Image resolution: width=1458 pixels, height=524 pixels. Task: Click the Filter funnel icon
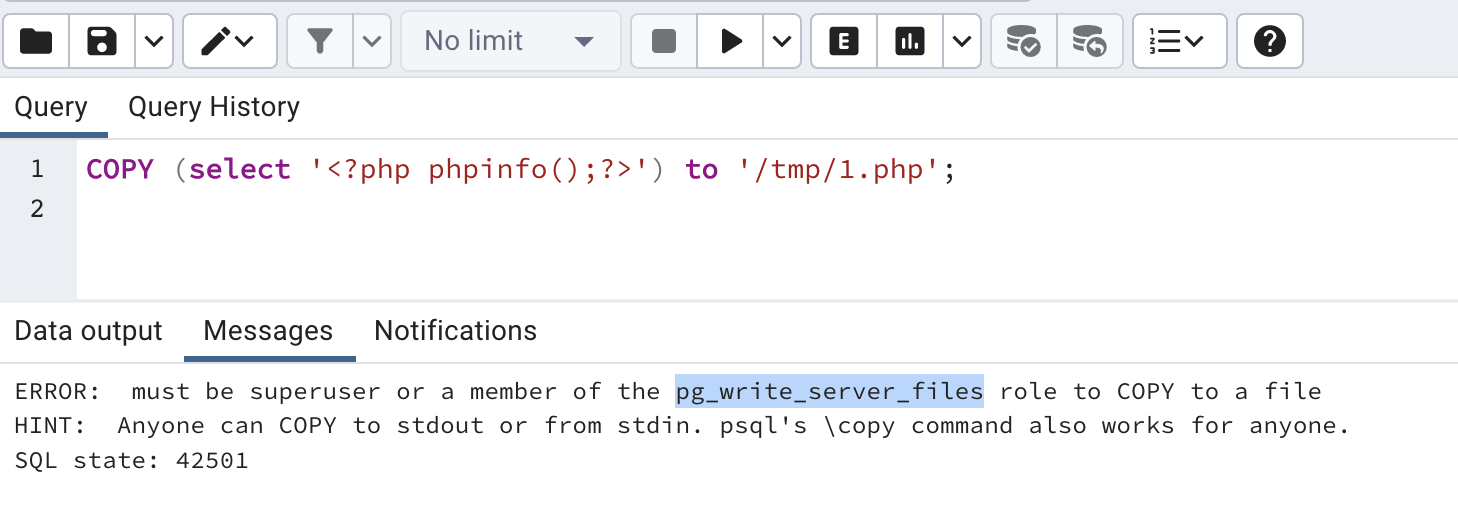pos(319,41)
